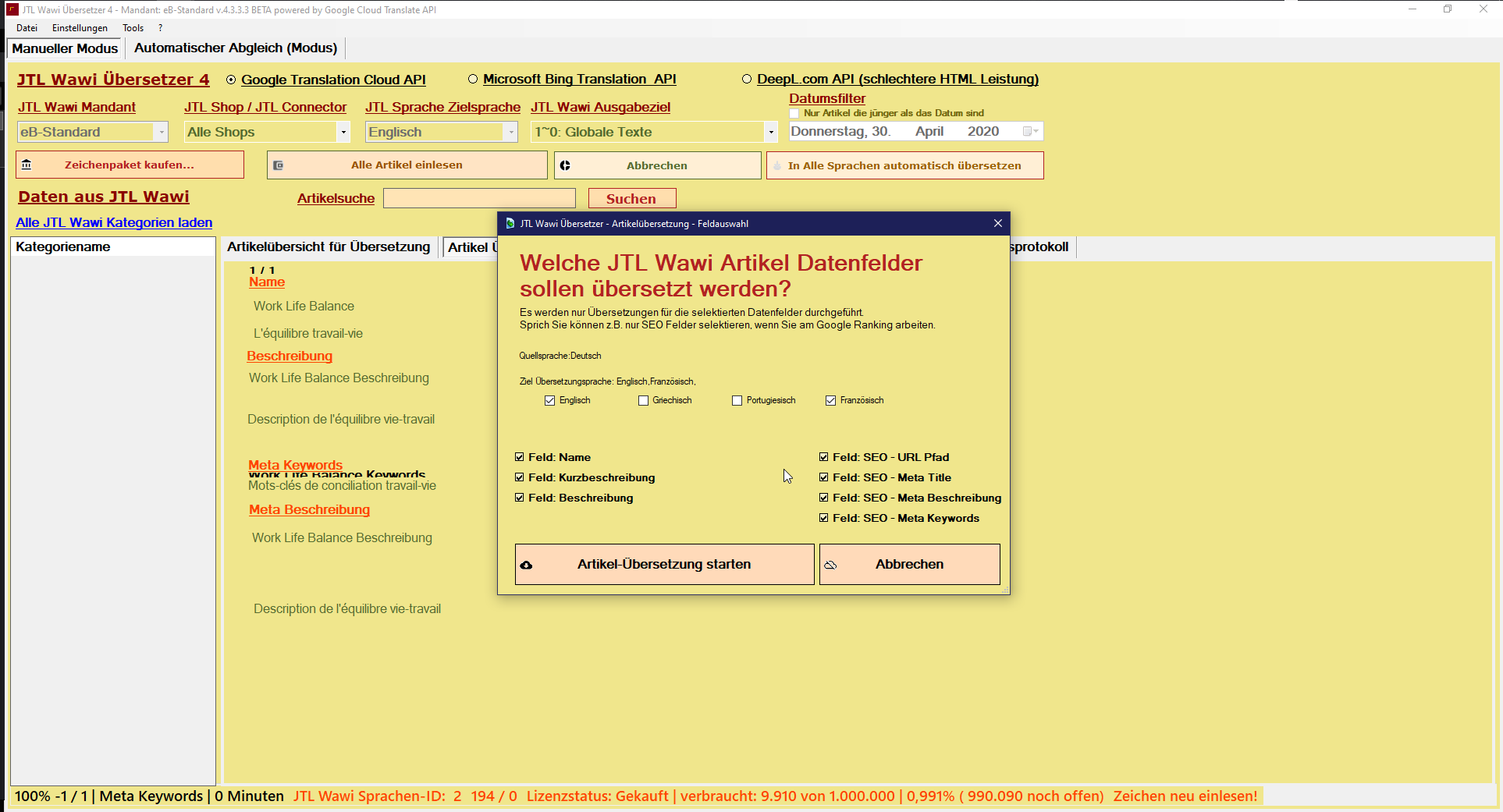Image resolution: width=1503 pixels, height=812 pixels.
Task: Select Google Translation Cloud API radio button
Action: [231, 80]
